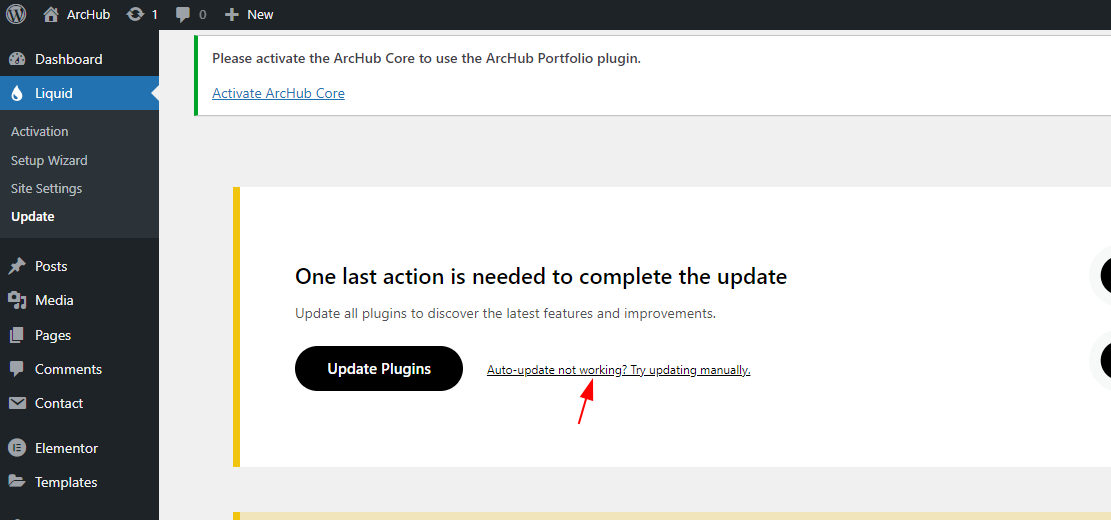
Task: Follow the Activate ArcHub Core link
Action: (x=278, y=94)
